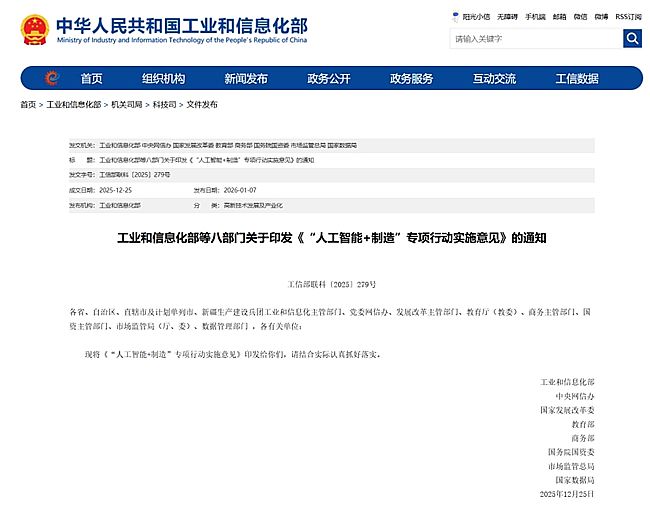Open the 微信 link in top bar
The width and height of the screenshot is (650, 507).
click(580, 17)
